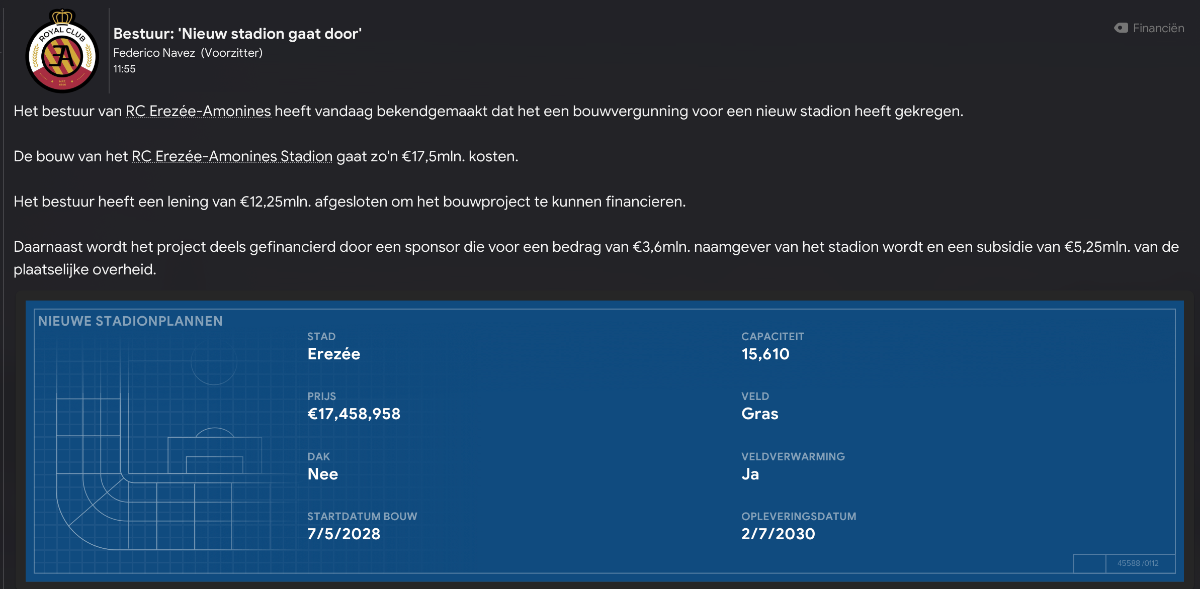Click the Capaciteit value 15,610
The height and width of the screenshot is (589, 1200).
tap(765, 354)
